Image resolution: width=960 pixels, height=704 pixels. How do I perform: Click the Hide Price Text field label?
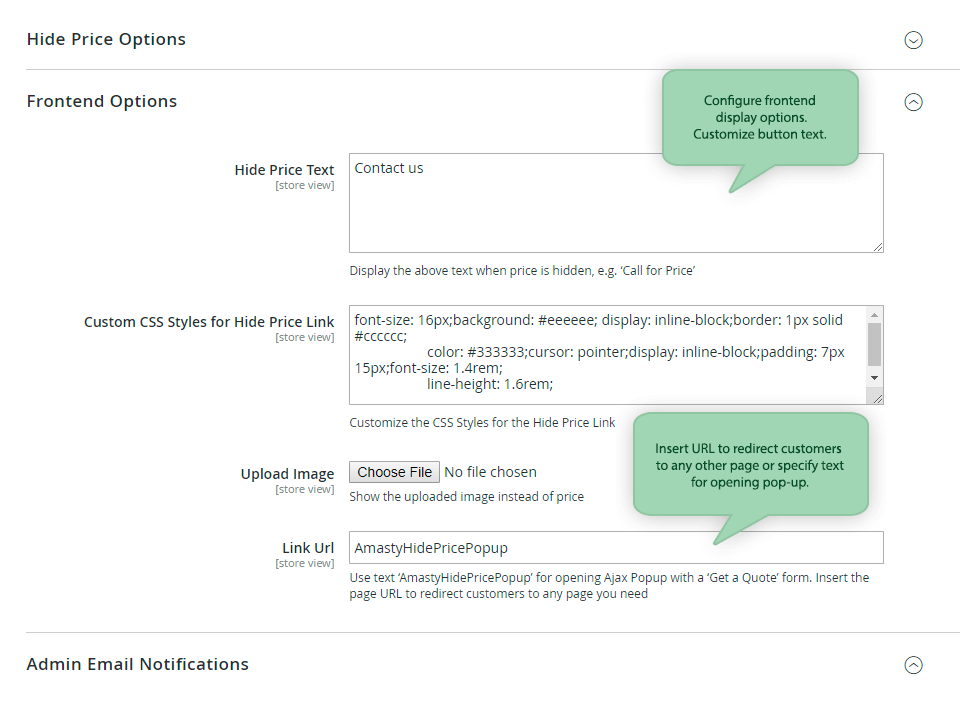(x=284, y=170)
